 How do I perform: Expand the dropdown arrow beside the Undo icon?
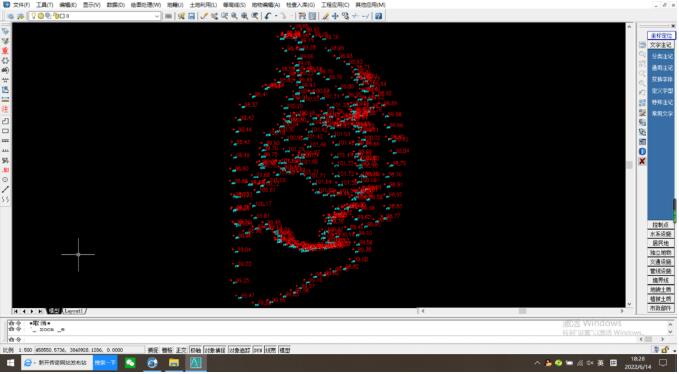(x=276, y=16)
